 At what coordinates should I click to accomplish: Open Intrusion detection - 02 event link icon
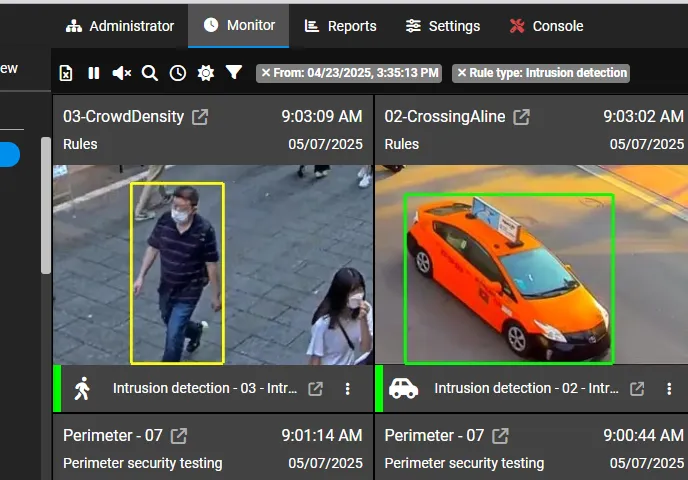pyautogui.click(x=637, y=389)
